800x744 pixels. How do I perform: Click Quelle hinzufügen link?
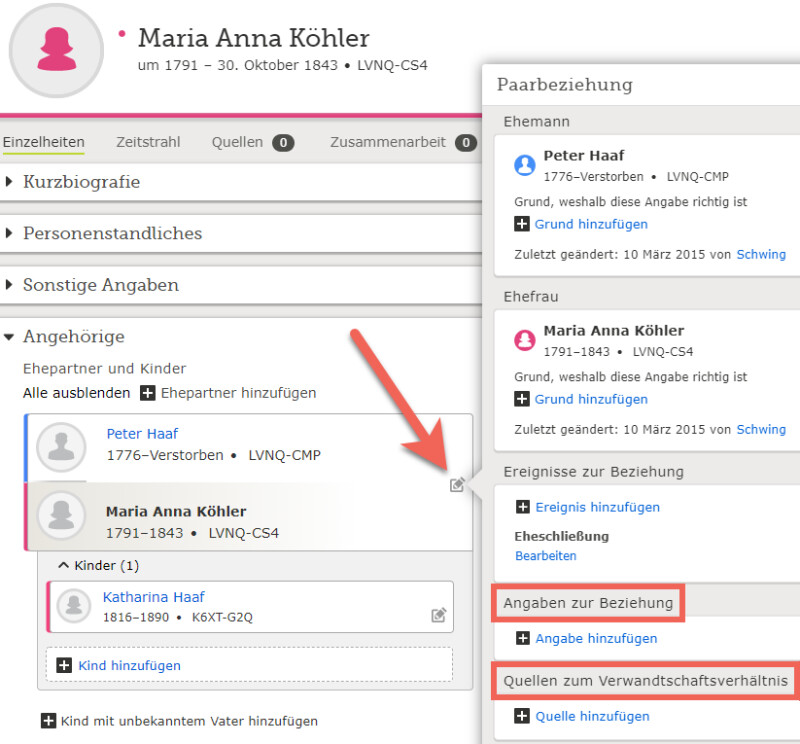pyautogui.click(x=592, y=716)
